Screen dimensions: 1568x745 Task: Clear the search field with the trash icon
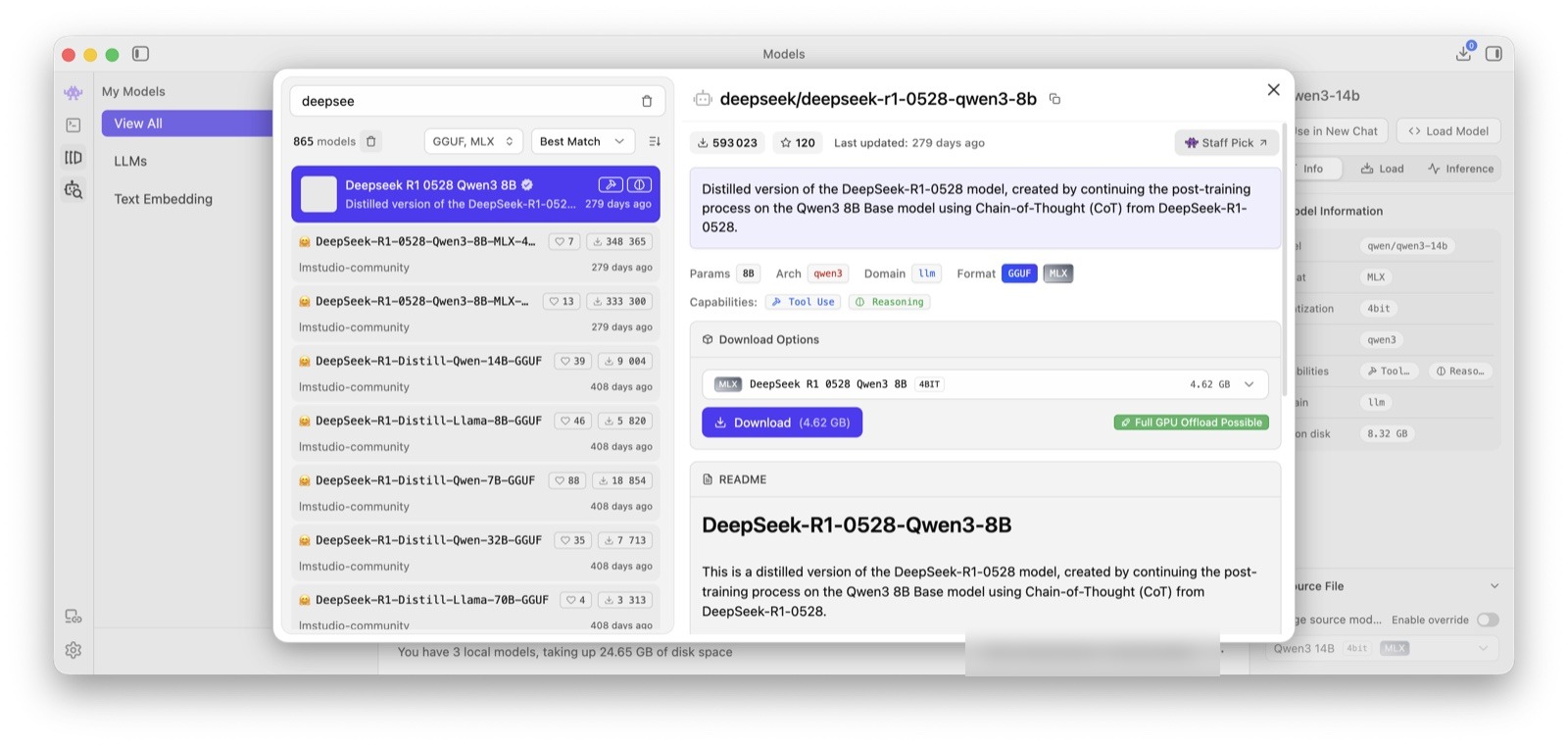(x=647, y=101)
